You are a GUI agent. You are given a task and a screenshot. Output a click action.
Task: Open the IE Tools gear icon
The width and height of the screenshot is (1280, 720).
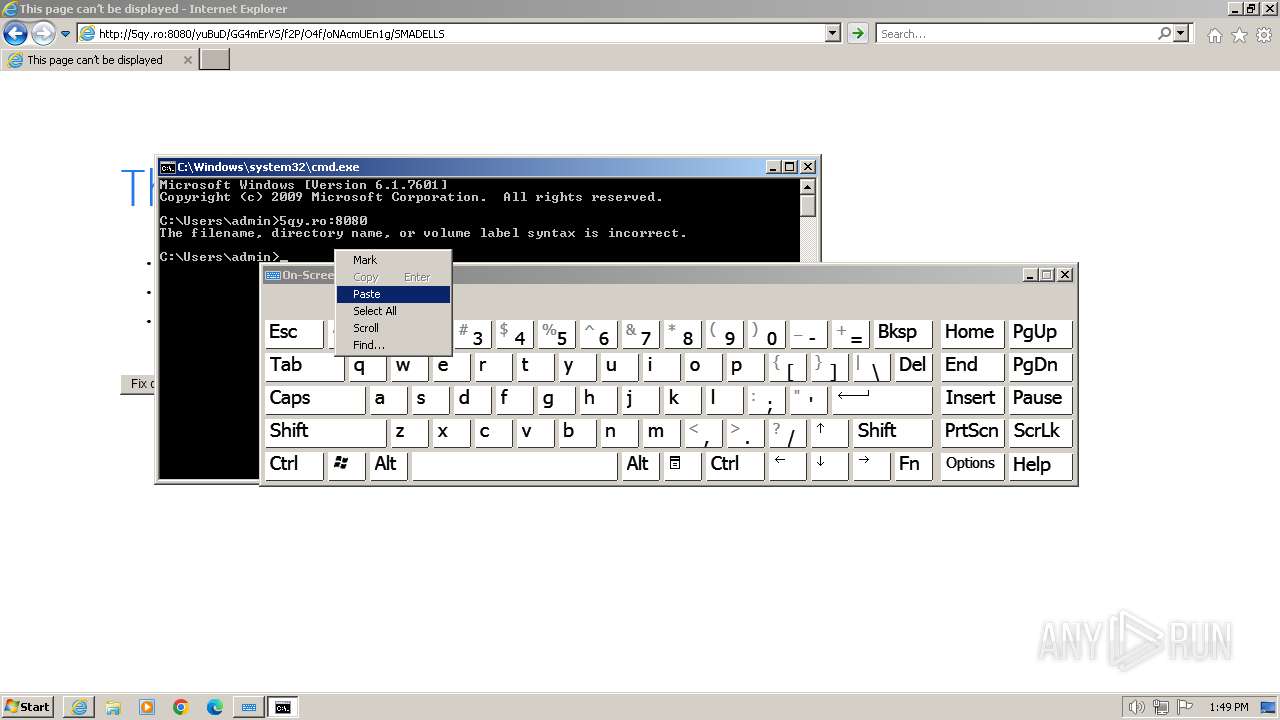[1264, 35]
